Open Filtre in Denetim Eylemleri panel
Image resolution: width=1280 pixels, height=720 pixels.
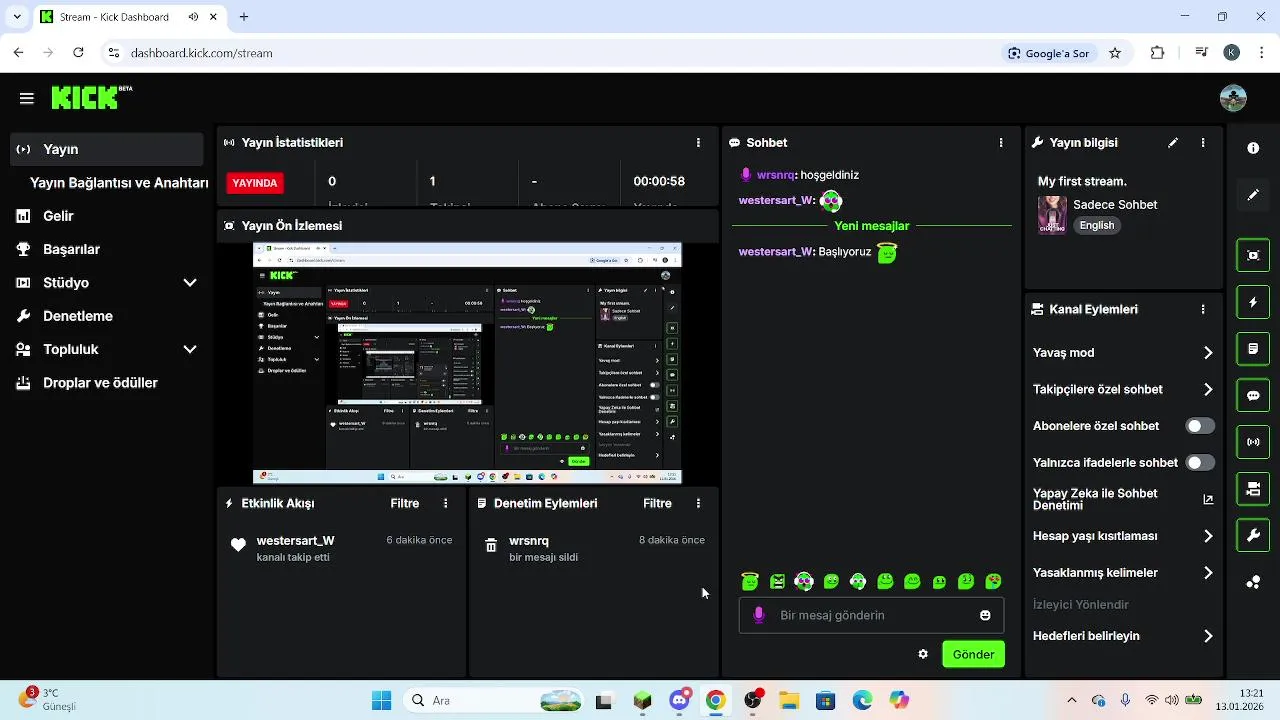(657, 504)
